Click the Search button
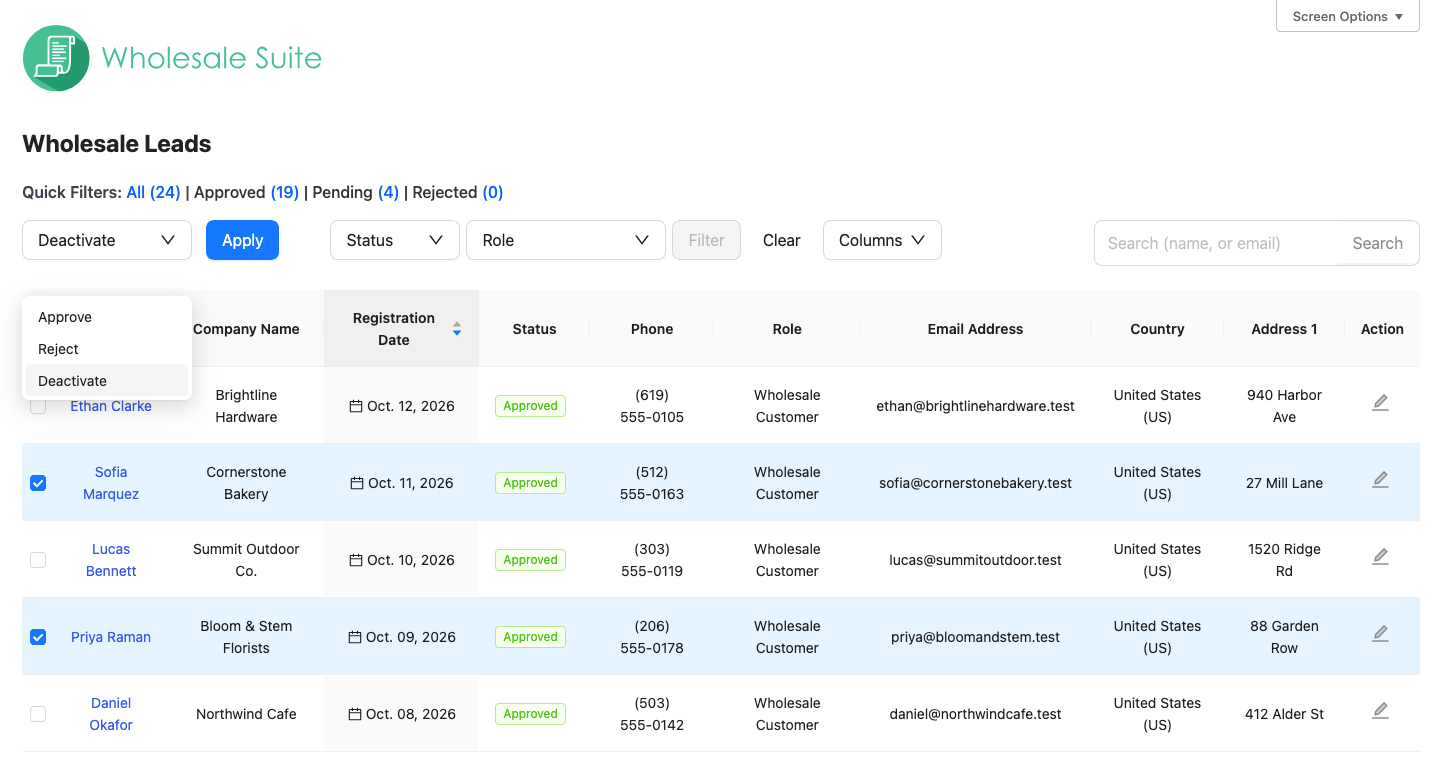1440x760 pixels. click(x=1377, y=243)
